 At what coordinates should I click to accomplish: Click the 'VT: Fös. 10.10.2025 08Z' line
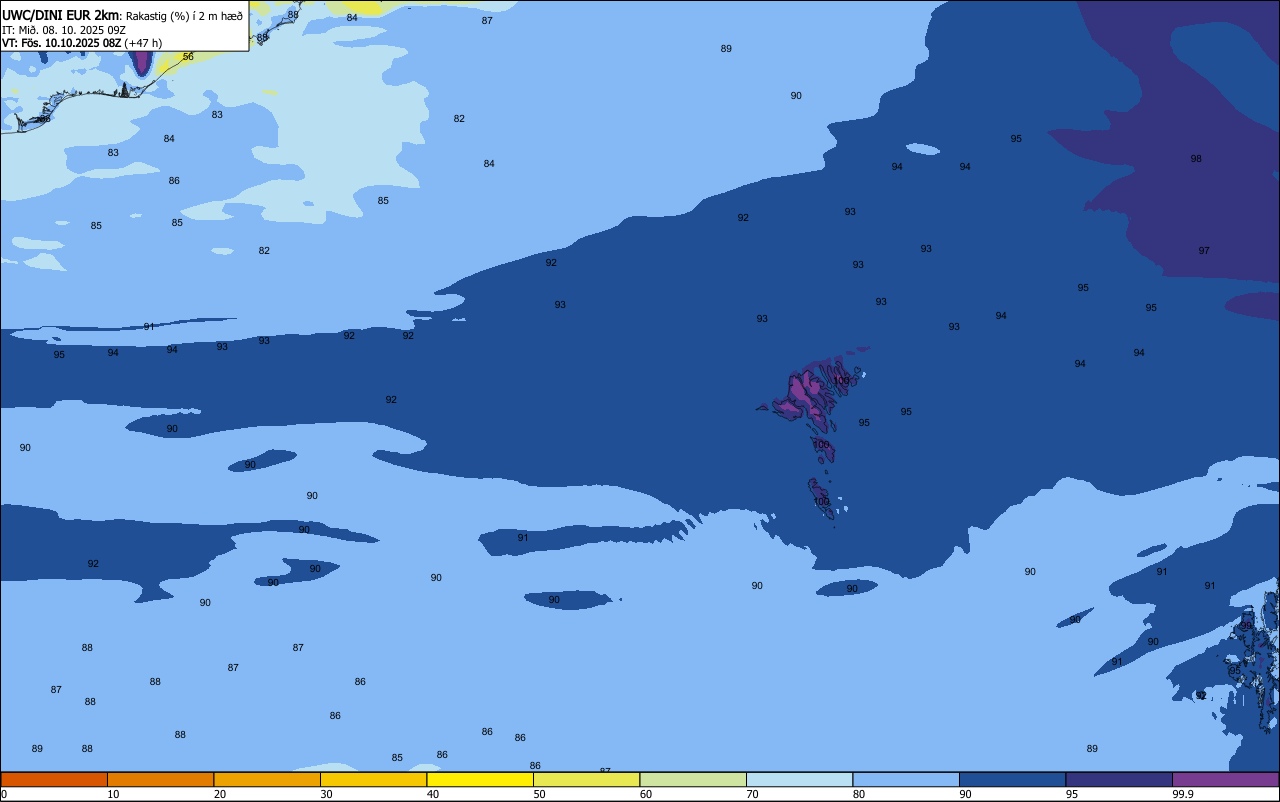coord(62,42)
